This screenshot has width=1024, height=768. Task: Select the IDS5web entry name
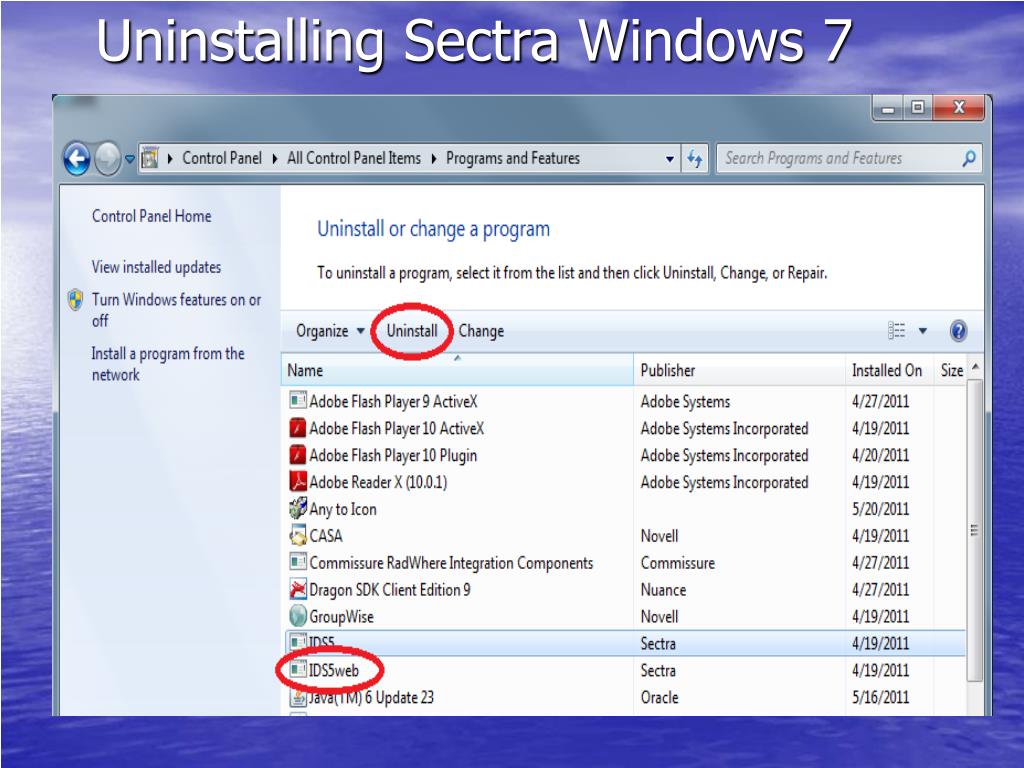click(x=334, y=670)
